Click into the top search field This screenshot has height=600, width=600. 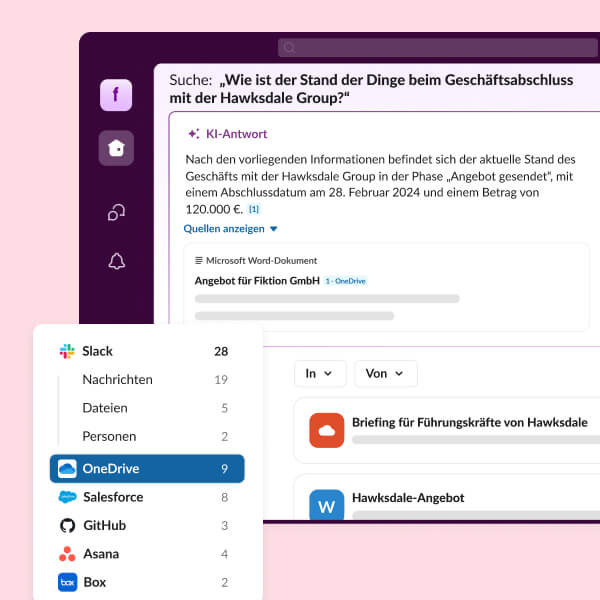[x=438, y=47]
